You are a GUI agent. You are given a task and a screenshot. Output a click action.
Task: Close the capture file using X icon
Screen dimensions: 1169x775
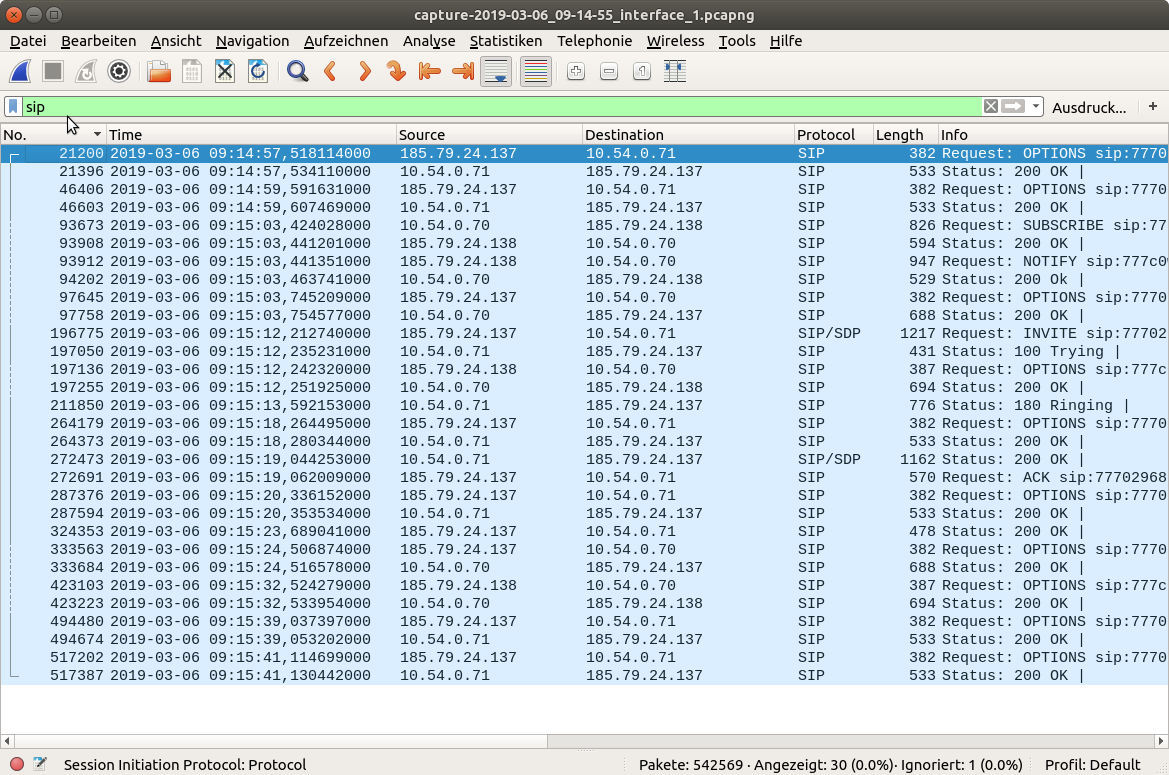(x=225, y=72)
